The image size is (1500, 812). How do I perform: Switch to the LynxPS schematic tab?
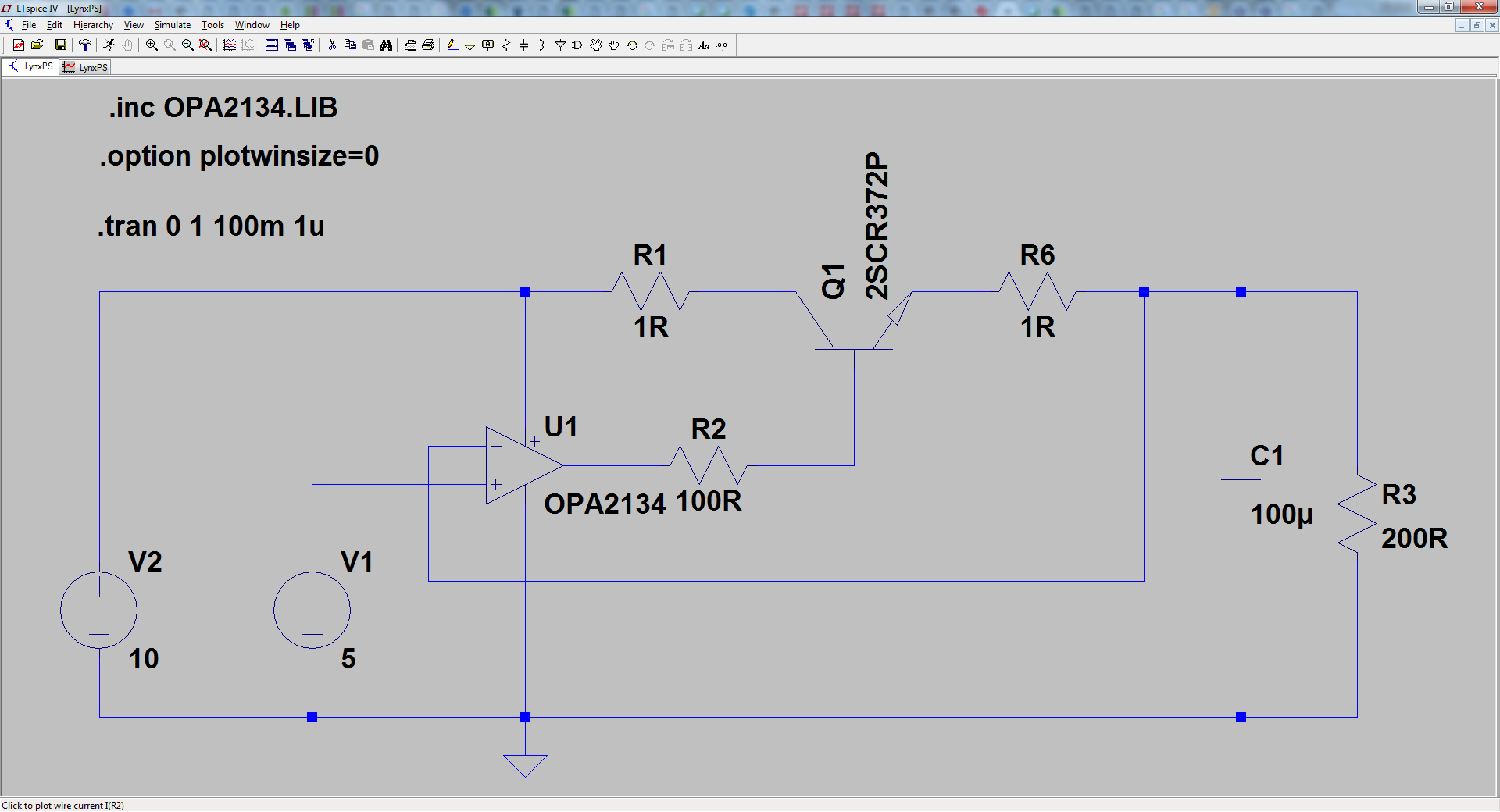[31, 66]
